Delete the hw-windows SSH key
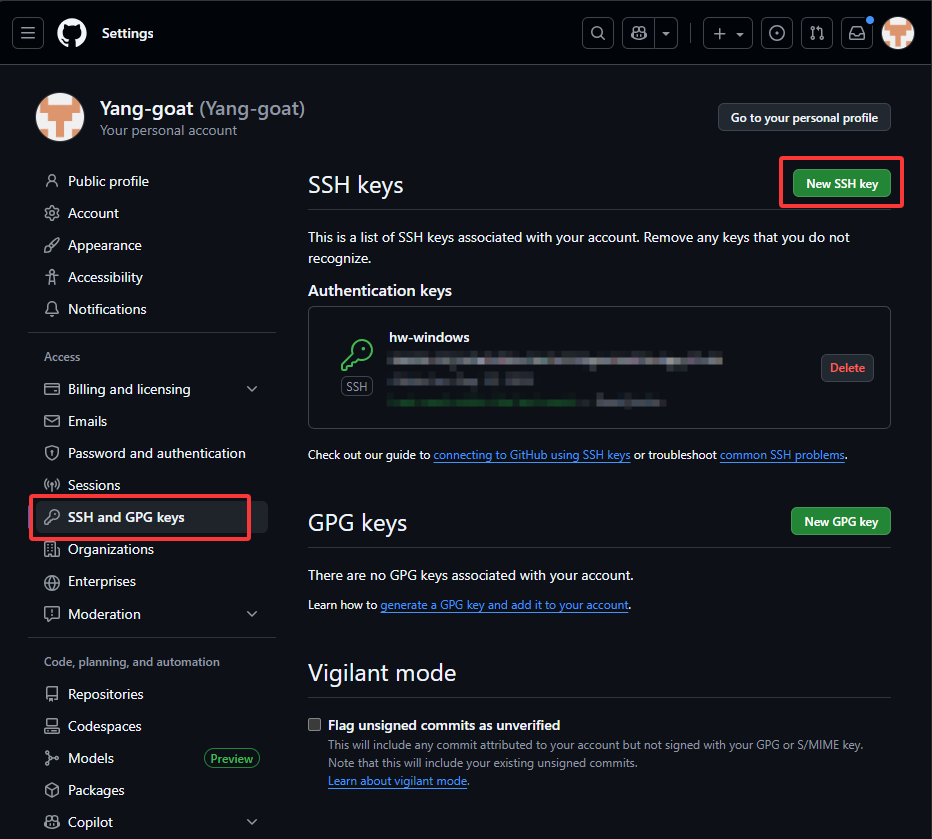This screenshot has height=839, width=932. (847, 367)
